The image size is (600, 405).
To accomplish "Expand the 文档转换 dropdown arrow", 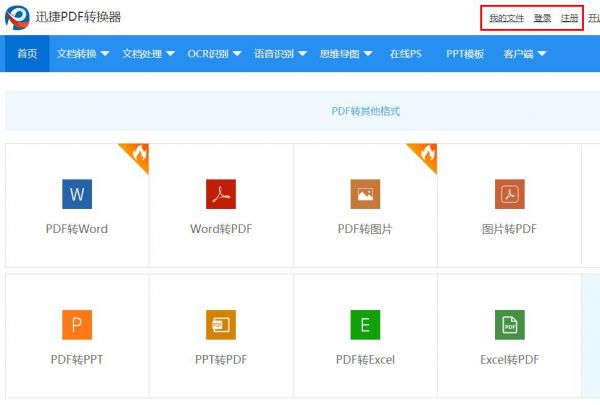I will pos(105,54).
